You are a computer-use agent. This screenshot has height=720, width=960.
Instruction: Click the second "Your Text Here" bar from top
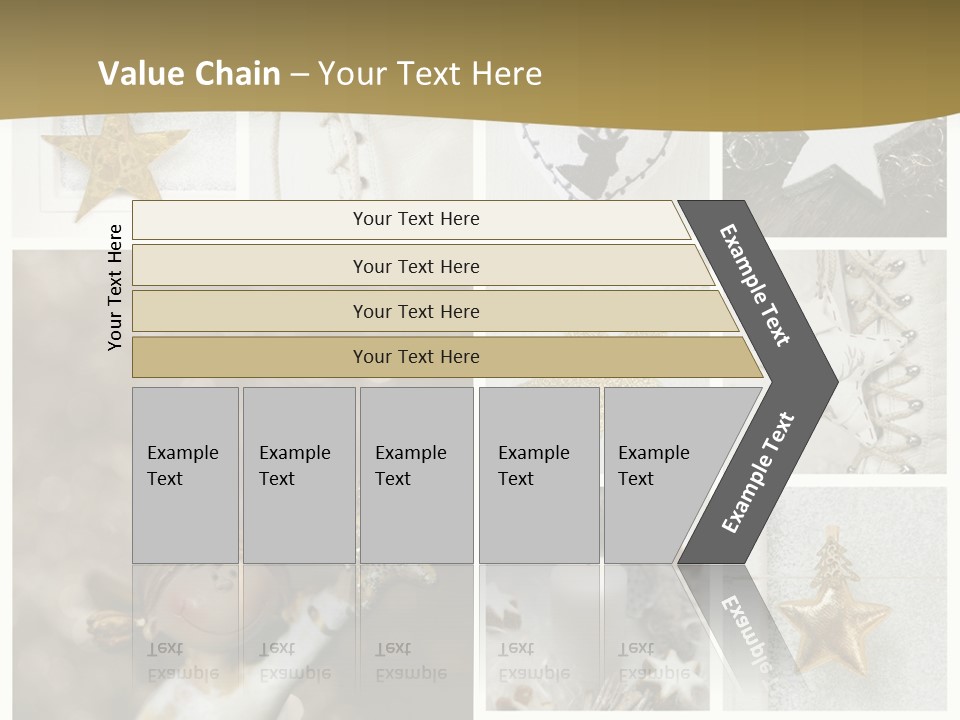tap(415, 266)
